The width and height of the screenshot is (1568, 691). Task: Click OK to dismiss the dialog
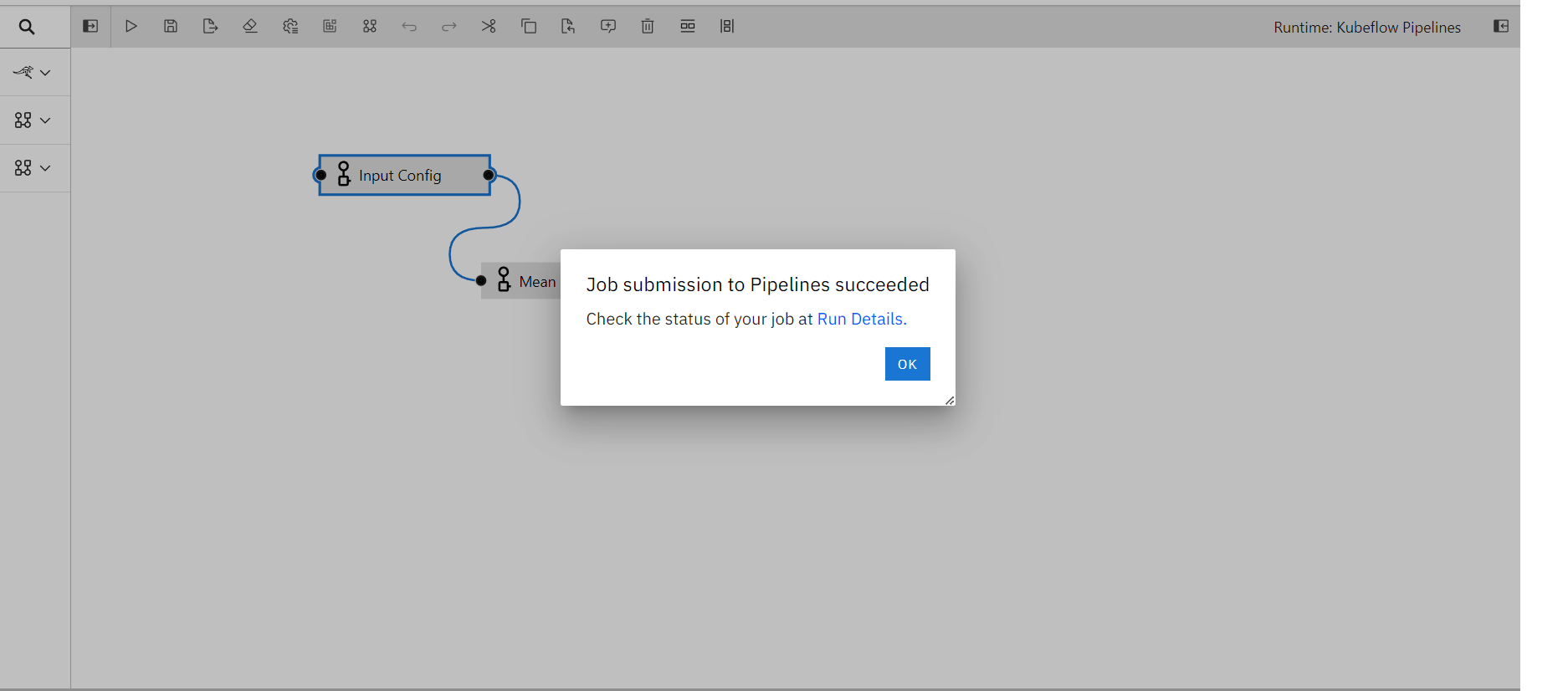pos(908,364)
